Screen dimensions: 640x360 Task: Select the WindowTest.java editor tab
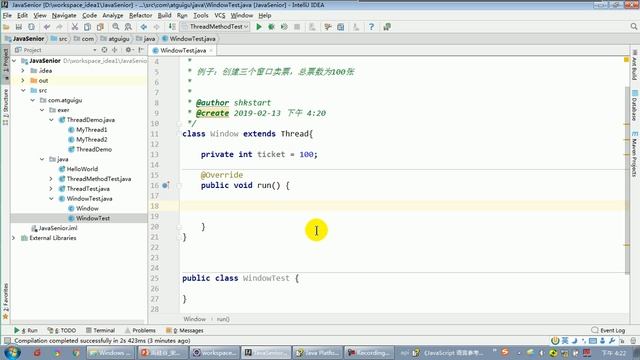pyautogui.click(x=183, y=50)
